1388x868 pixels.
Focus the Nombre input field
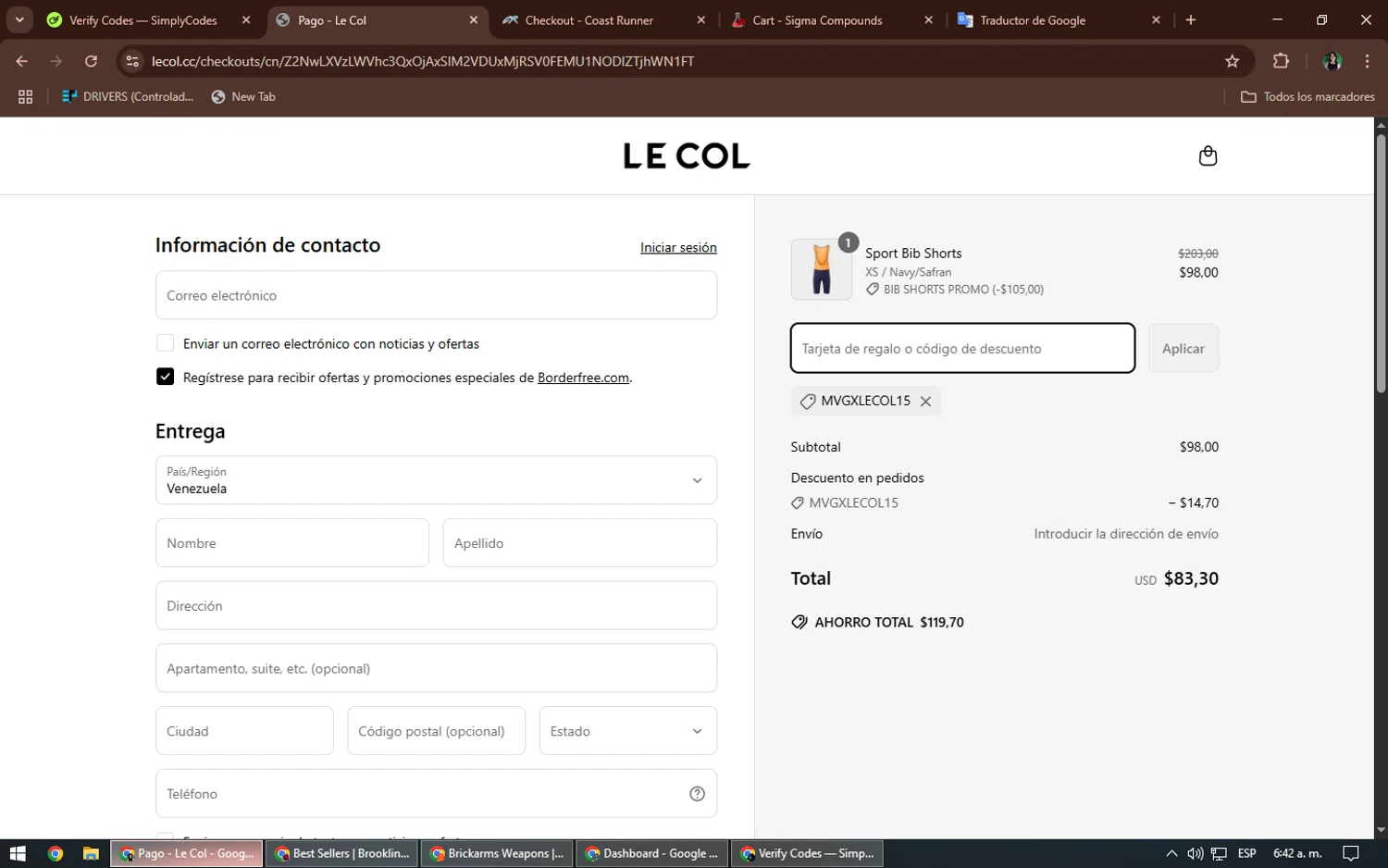(x=292, y=543)
